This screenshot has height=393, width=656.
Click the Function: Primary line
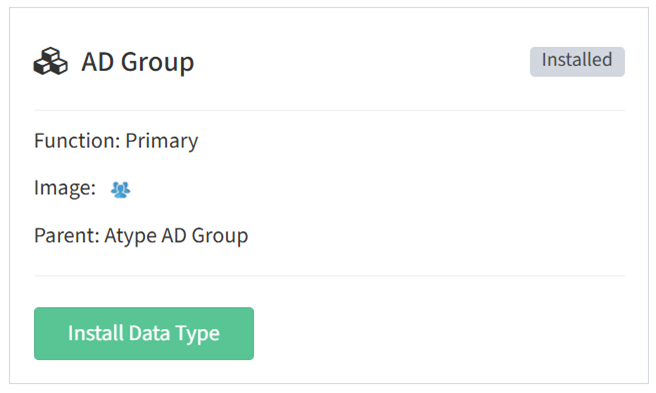coord(116,141)
